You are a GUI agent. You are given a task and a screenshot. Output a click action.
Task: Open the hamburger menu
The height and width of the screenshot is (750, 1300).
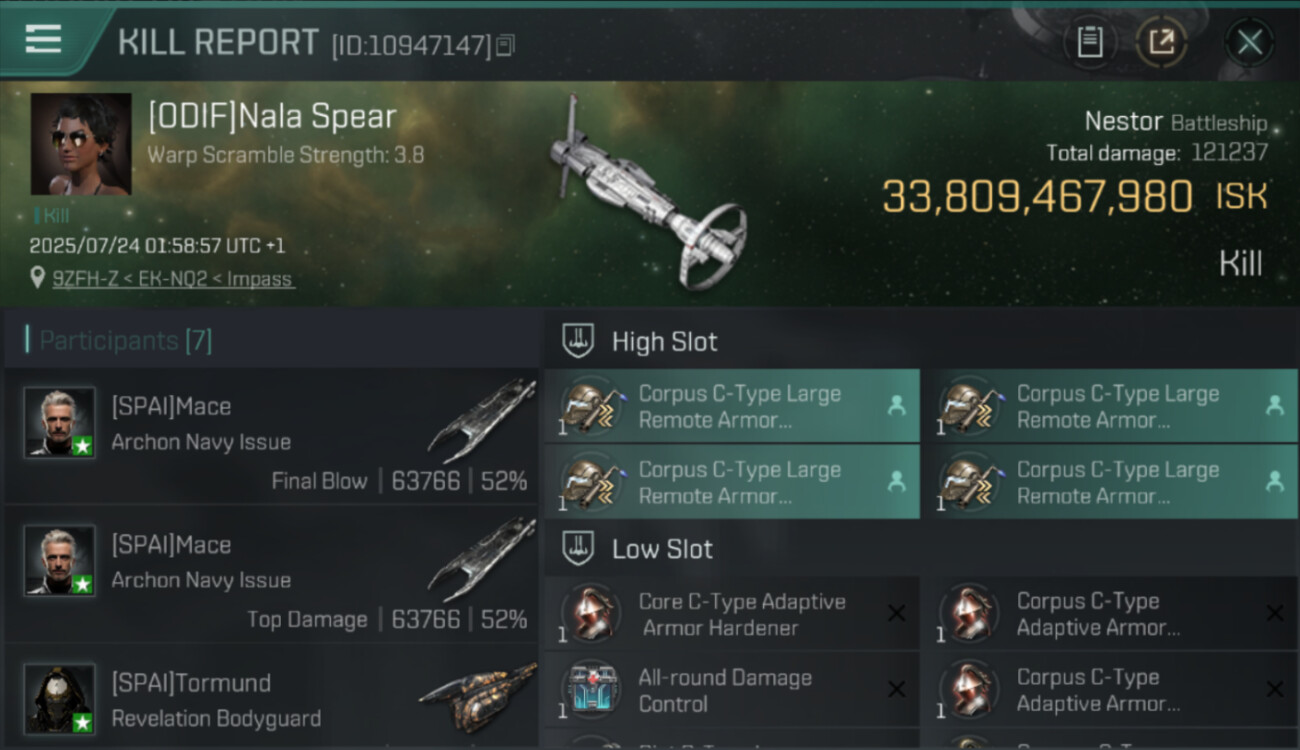[x=43, y=40]
